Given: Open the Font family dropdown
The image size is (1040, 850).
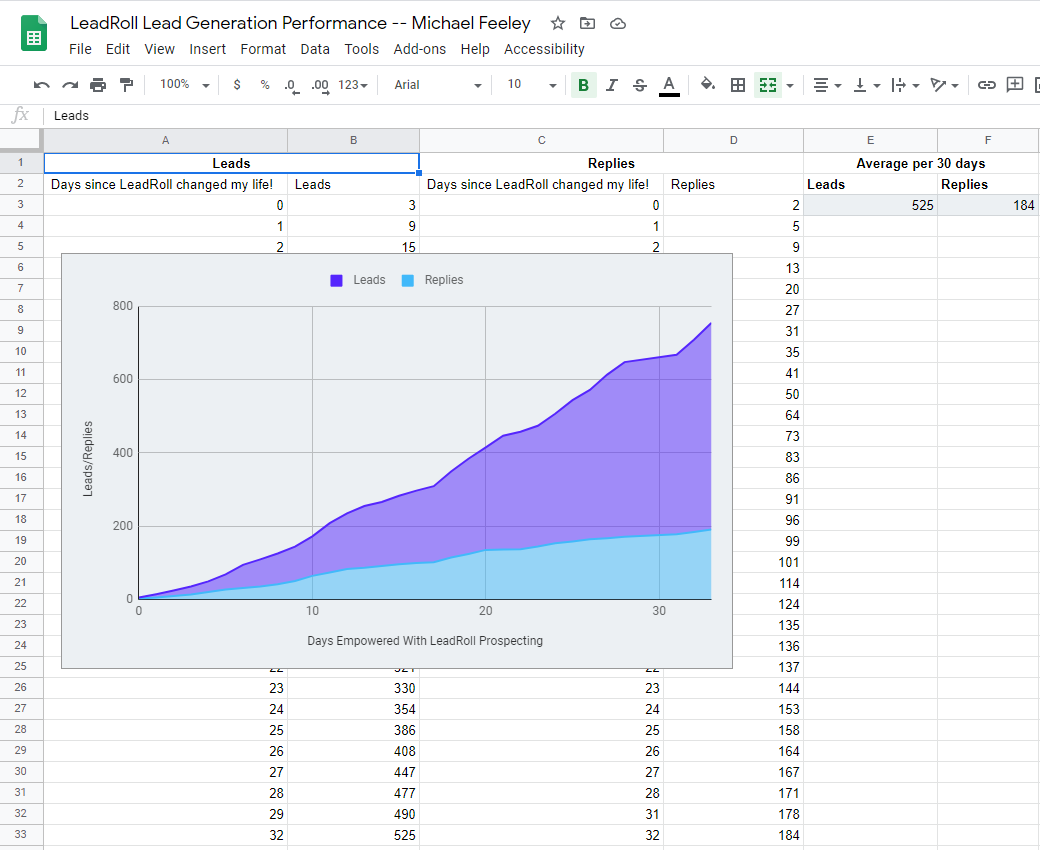Looking at the screenshot, I should click(435, 85).
